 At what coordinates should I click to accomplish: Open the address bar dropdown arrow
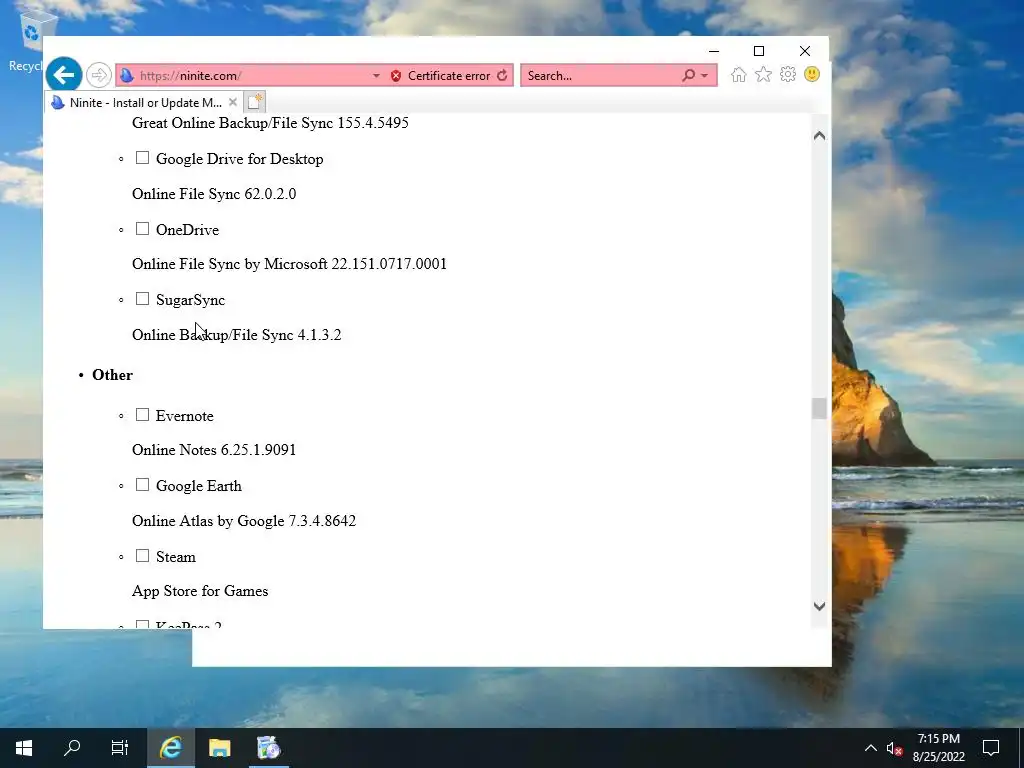point(376,76)
